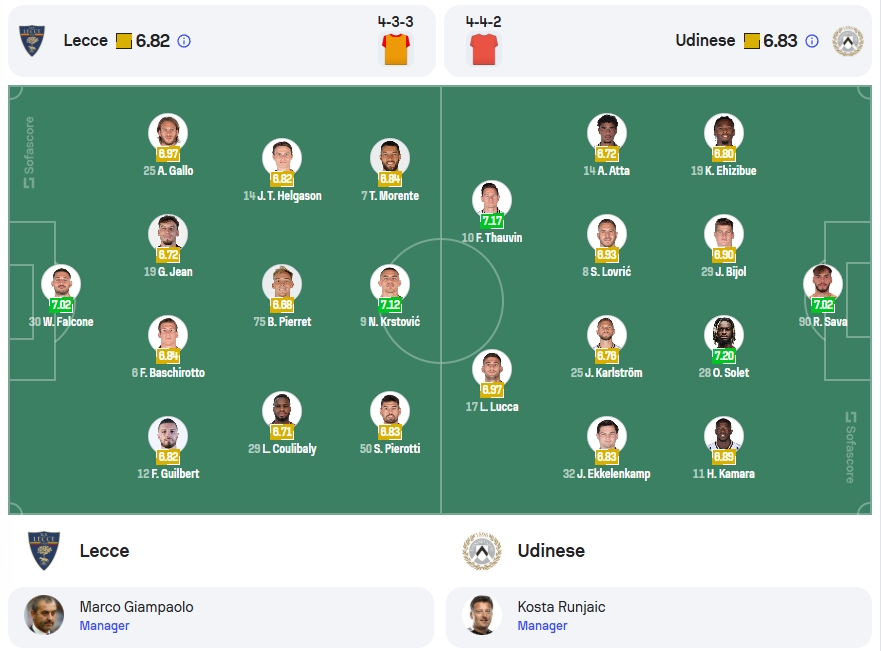This screenshot has height=651, width=881.
Task: Select F. Thauvin's player avatar
Action: point(492,200)
